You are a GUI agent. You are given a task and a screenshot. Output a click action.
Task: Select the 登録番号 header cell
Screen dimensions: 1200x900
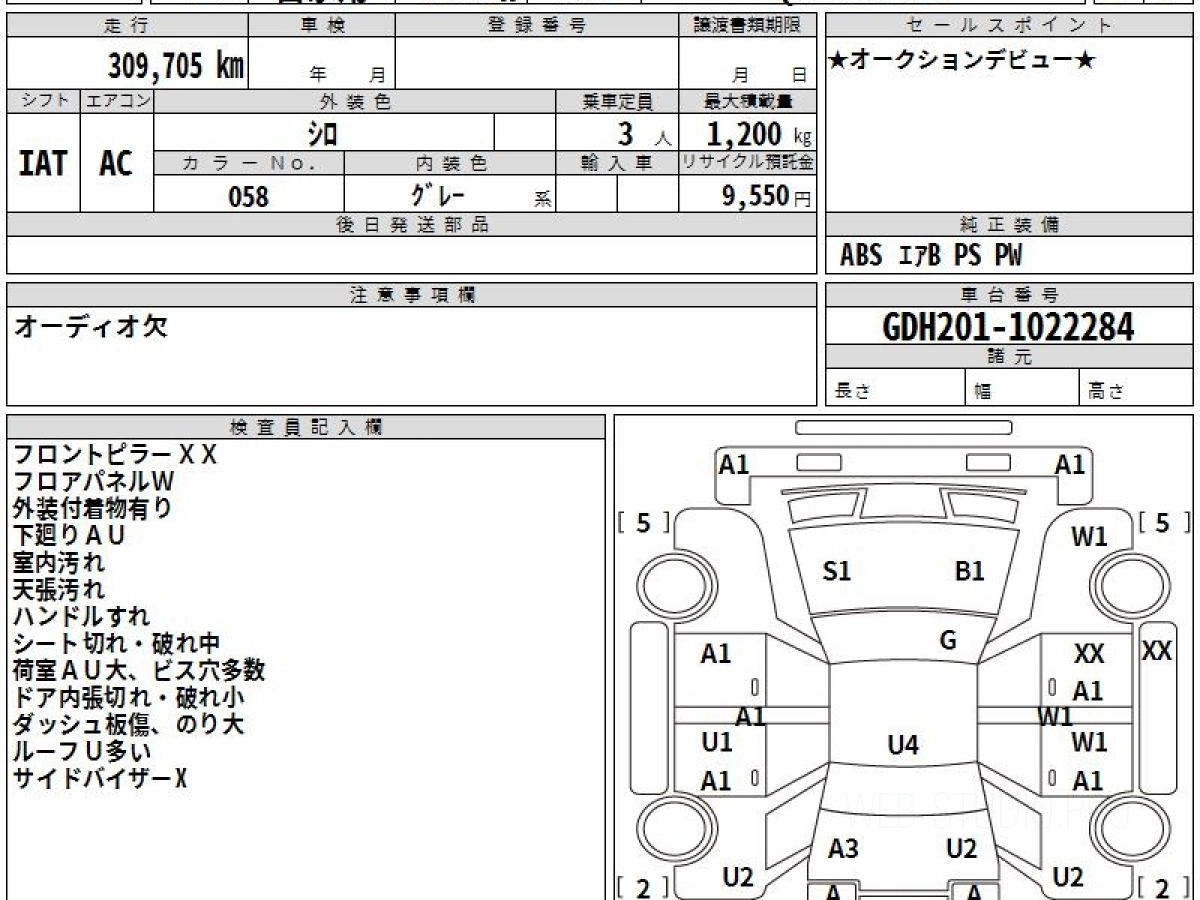coord(537,26)
